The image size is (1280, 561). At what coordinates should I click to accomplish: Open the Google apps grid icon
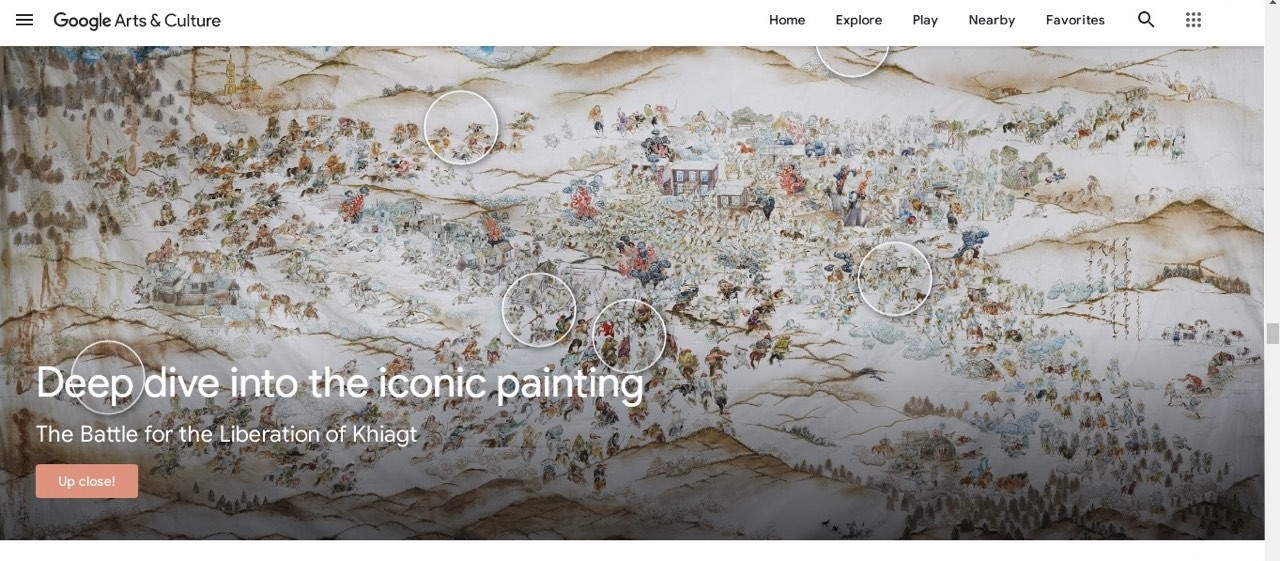click(x=1193, y=20)
